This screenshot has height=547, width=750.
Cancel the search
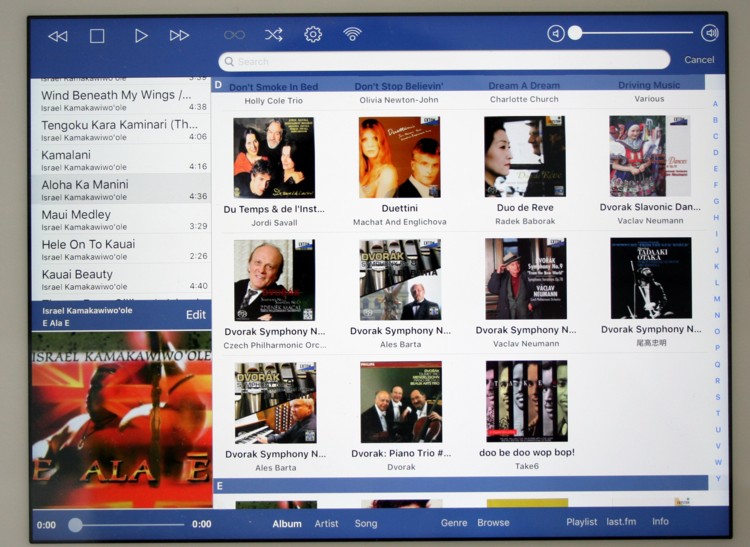699,60
